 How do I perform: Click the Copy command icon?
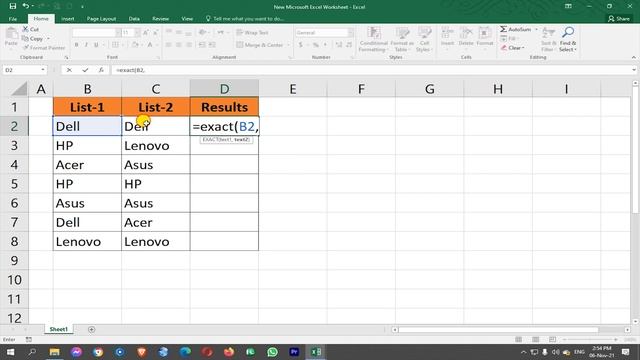click(x=25, y=38)
